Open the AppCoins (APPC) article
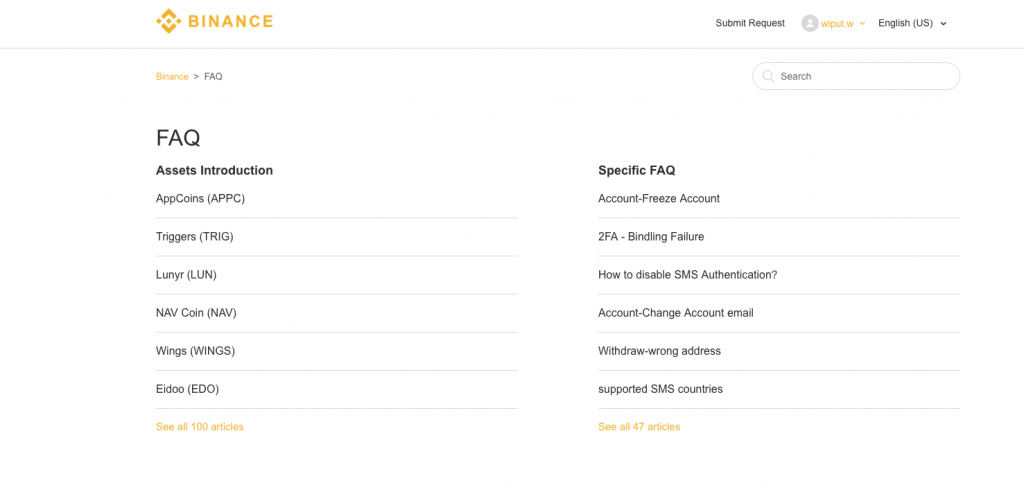Viewport: 1024px width, 503px height. tap(200, 199)
